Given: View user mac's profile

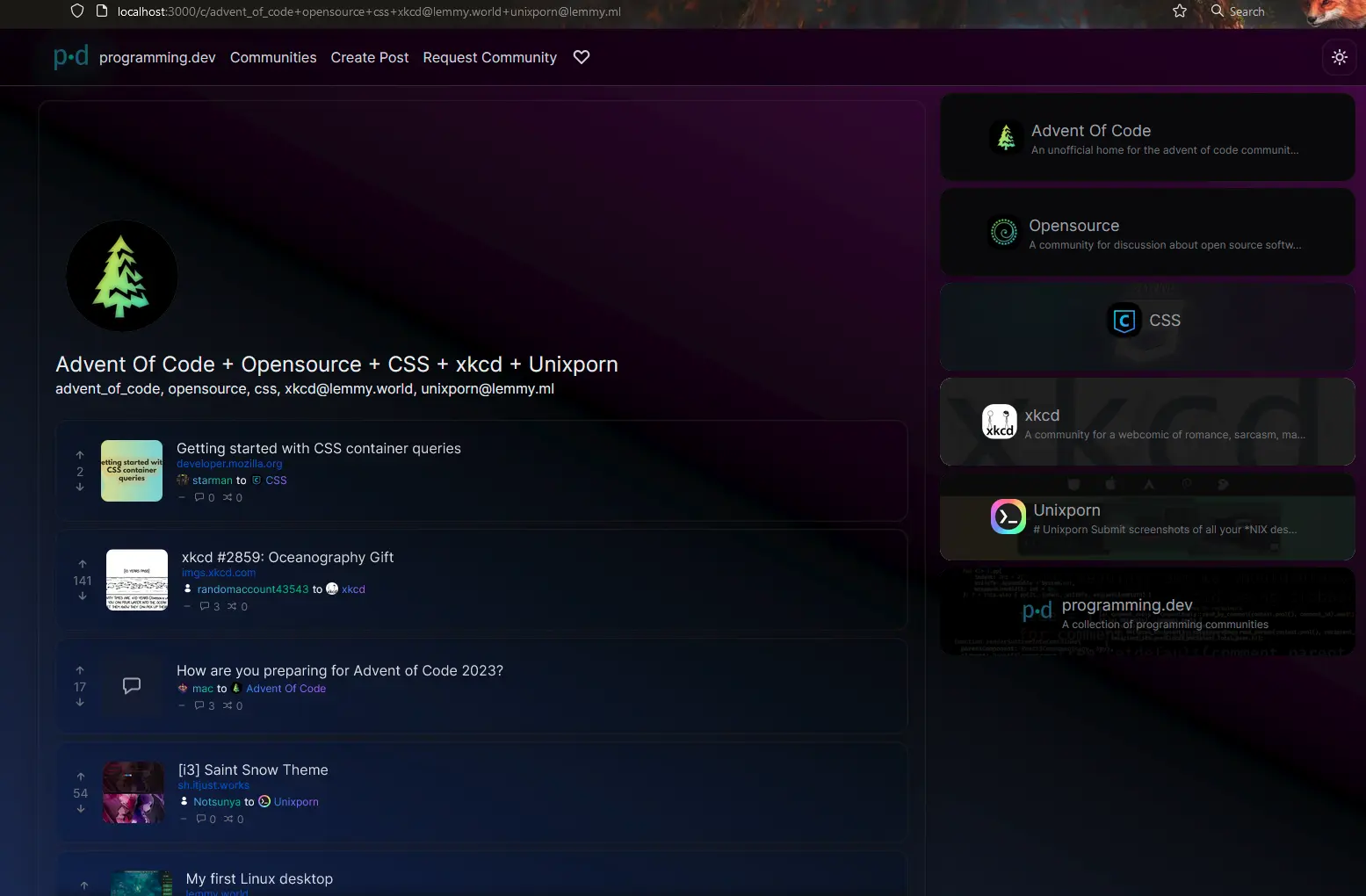Looking at the screenshot, I should click(x=203, y=689).
